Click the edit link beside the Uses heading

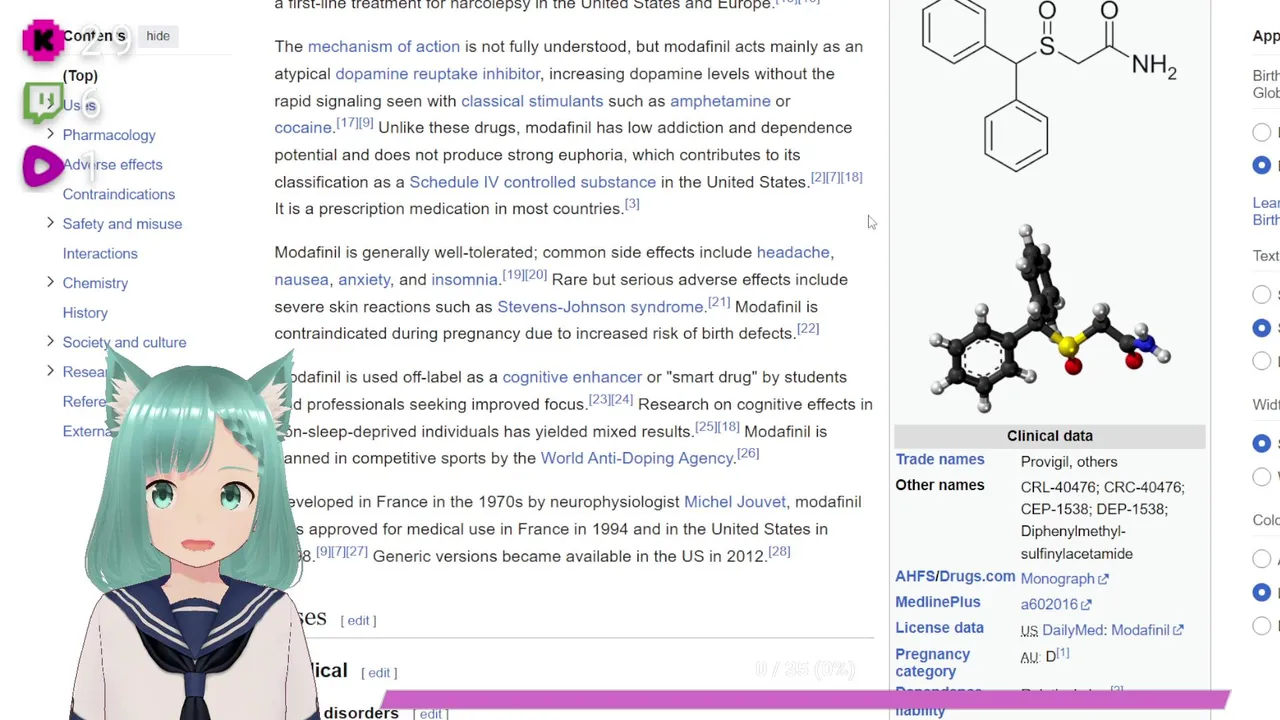(x=358, y=621)
